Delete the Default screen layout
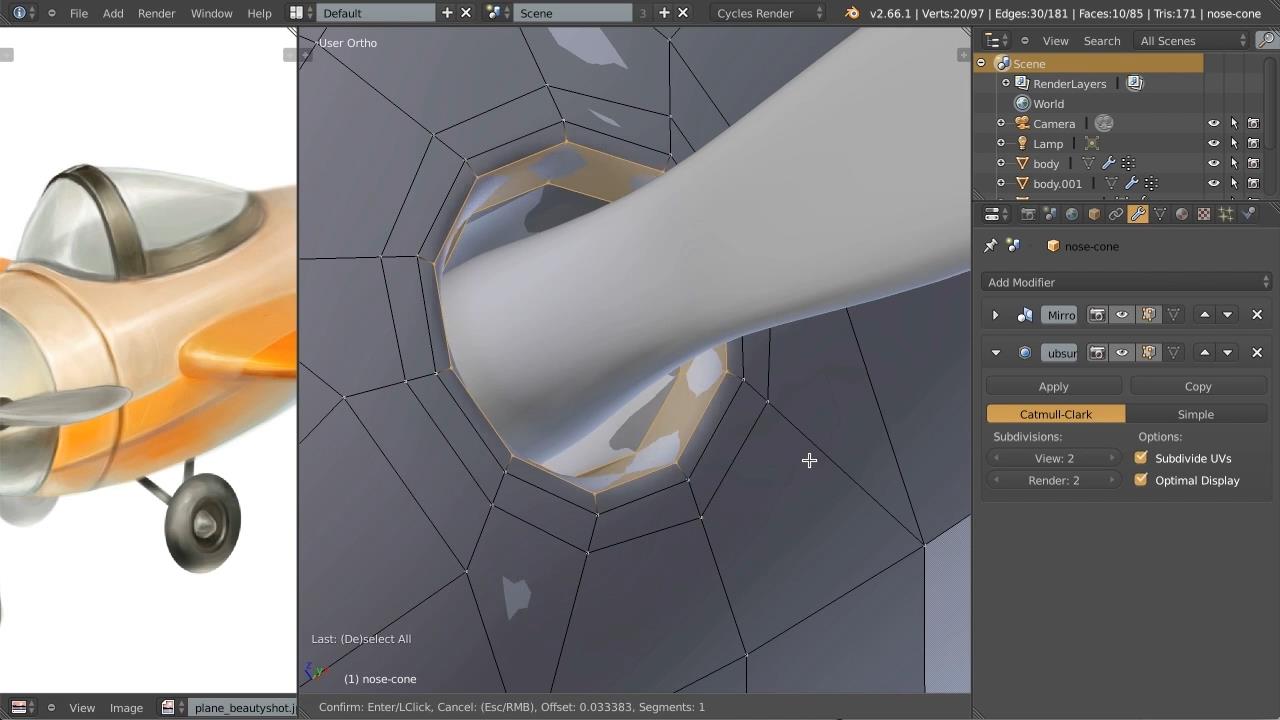 [466, 13]
